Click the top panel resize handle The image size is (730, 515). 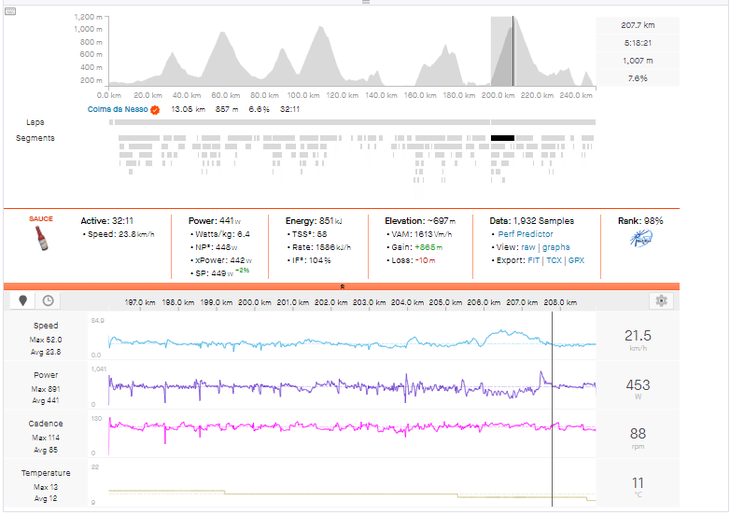click(x=364, y=2)
